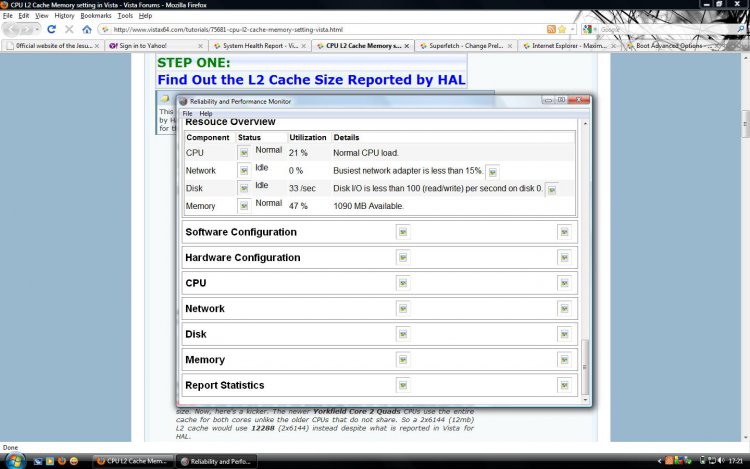The height and width of the screenshot is (469, 750).
Task: Expand CPU section with right-side arrow icon
Action: 564,283
